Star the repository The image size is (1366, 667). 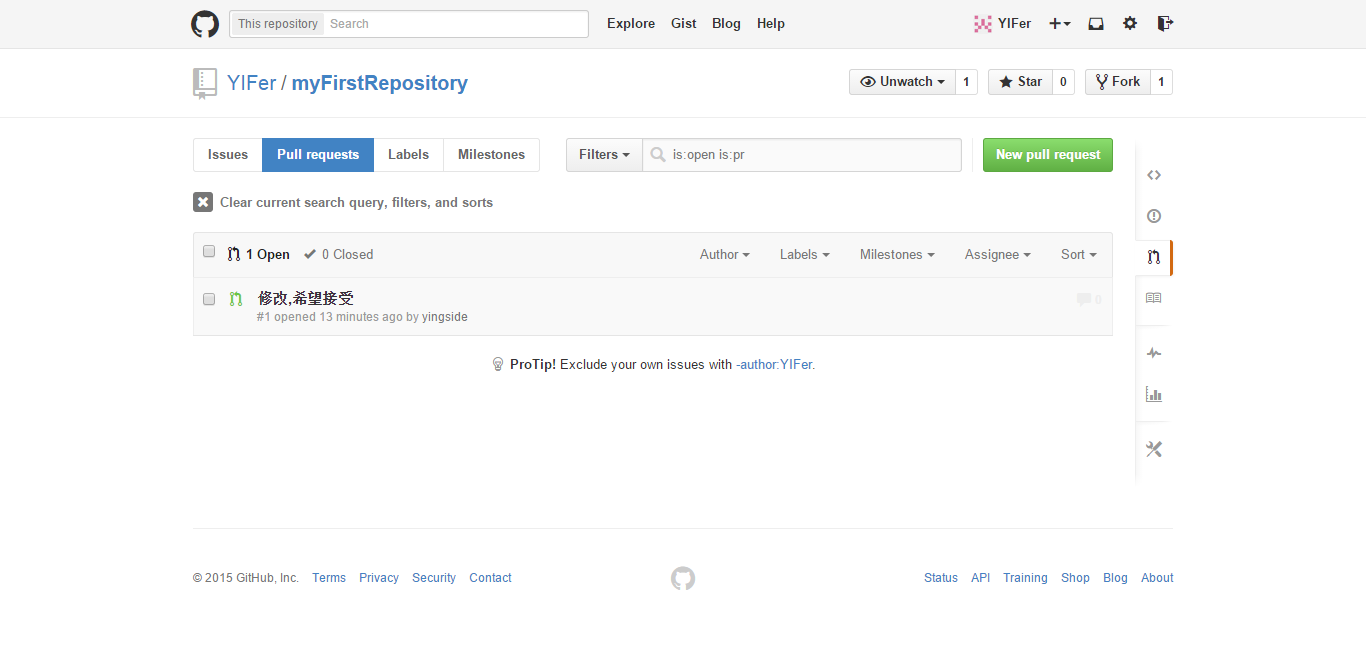pos(1020,82)
